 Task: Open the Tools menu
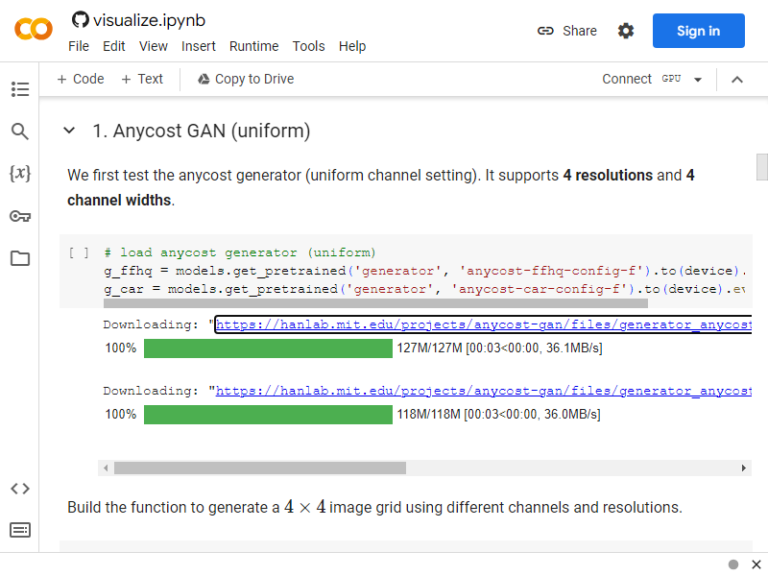309,46
